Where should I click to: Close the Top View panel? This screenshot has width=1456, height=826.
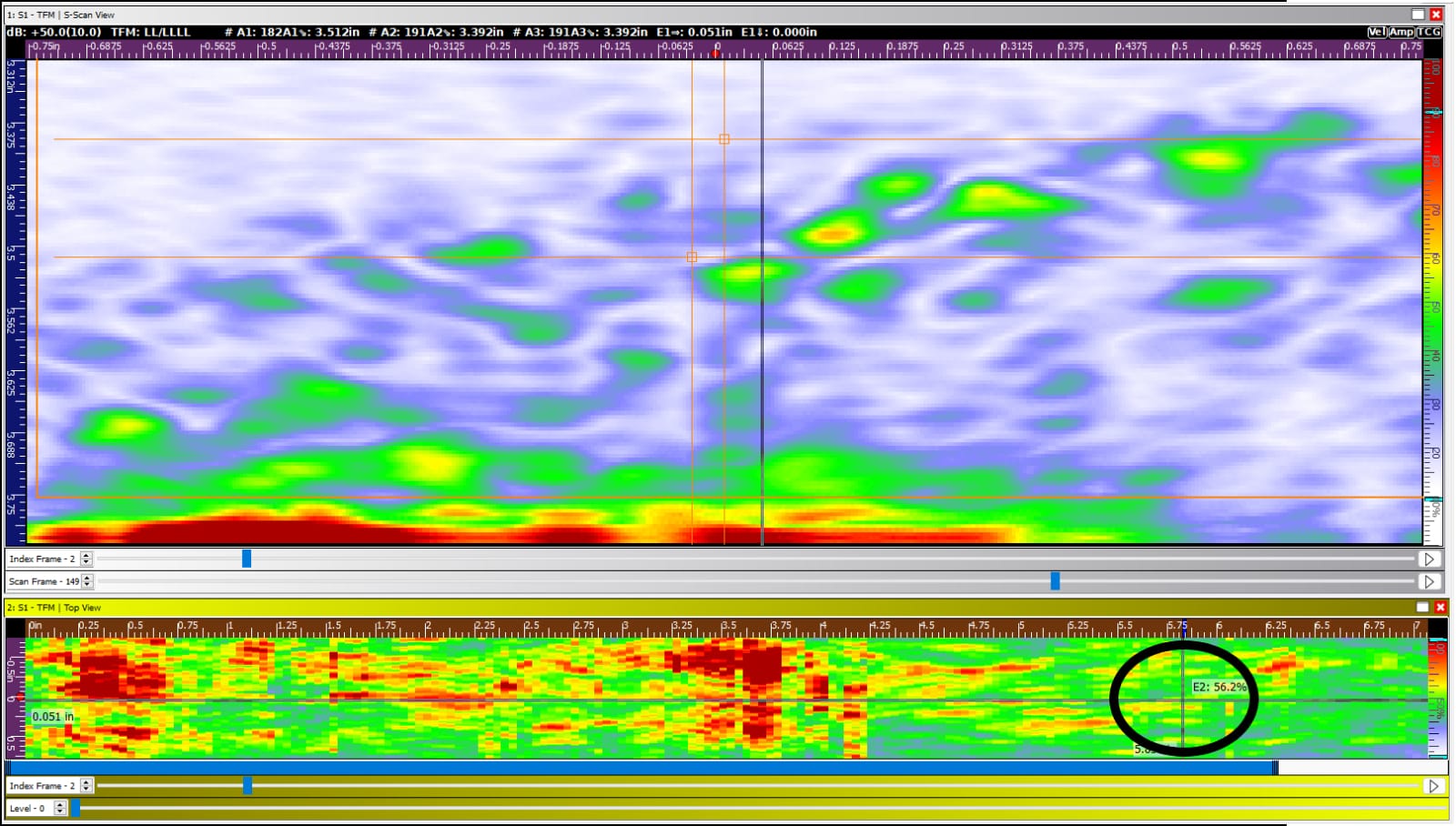pos(1441,607)
